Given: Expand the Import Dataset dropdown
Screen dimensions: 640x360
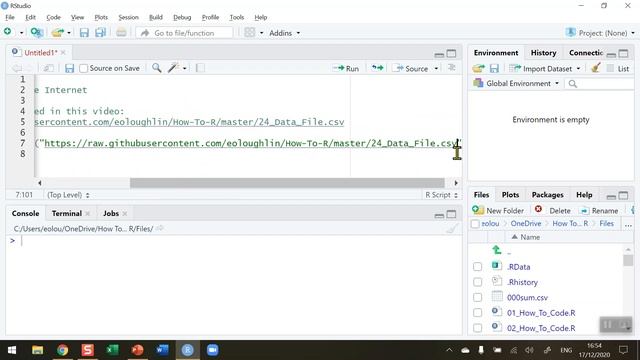Looking at the screenshot, I should click(545, 69).
